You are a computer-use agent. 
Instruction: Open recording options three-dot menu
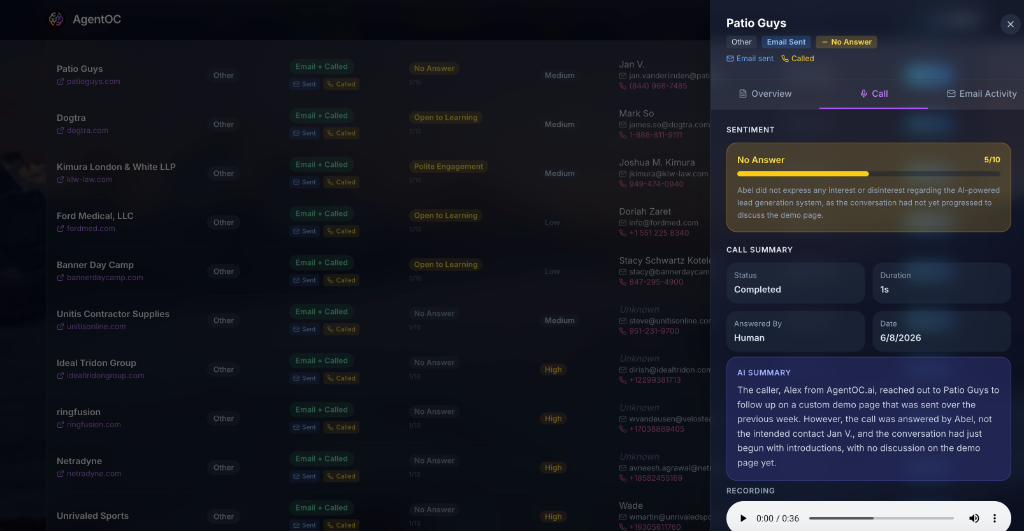pos(995,518)
